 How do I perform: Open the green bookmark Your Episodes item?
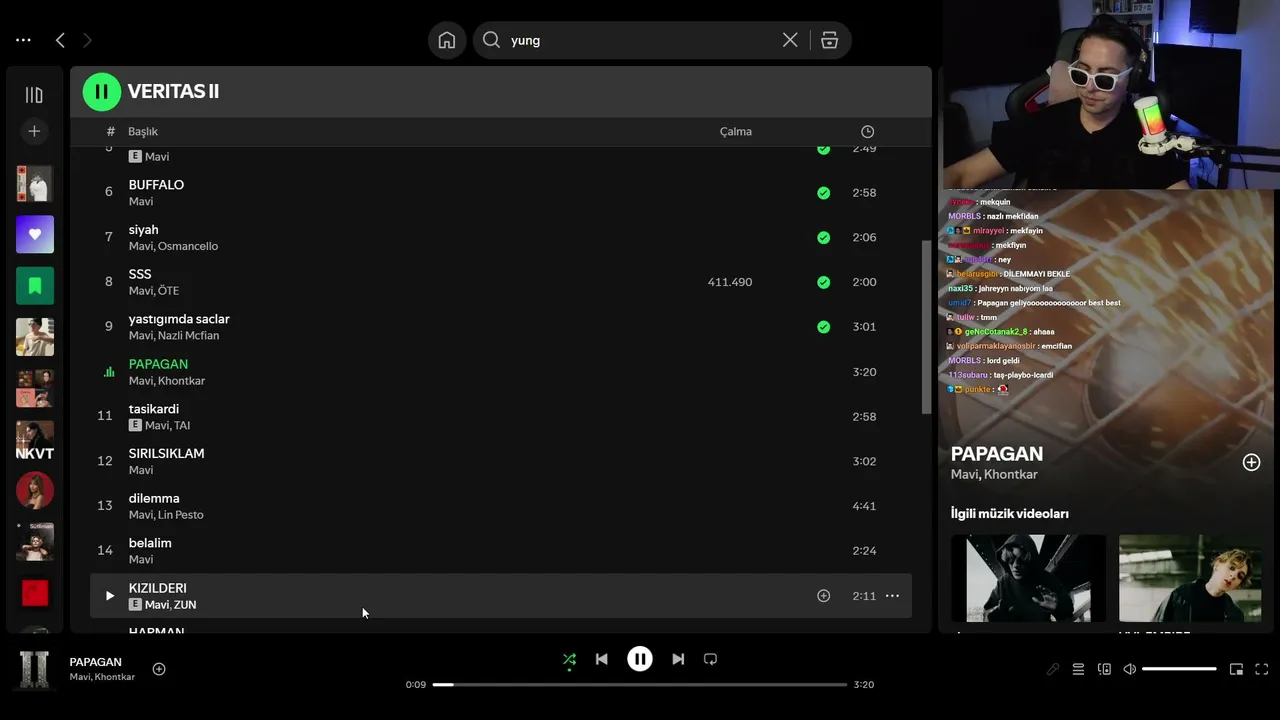point(35,286)
